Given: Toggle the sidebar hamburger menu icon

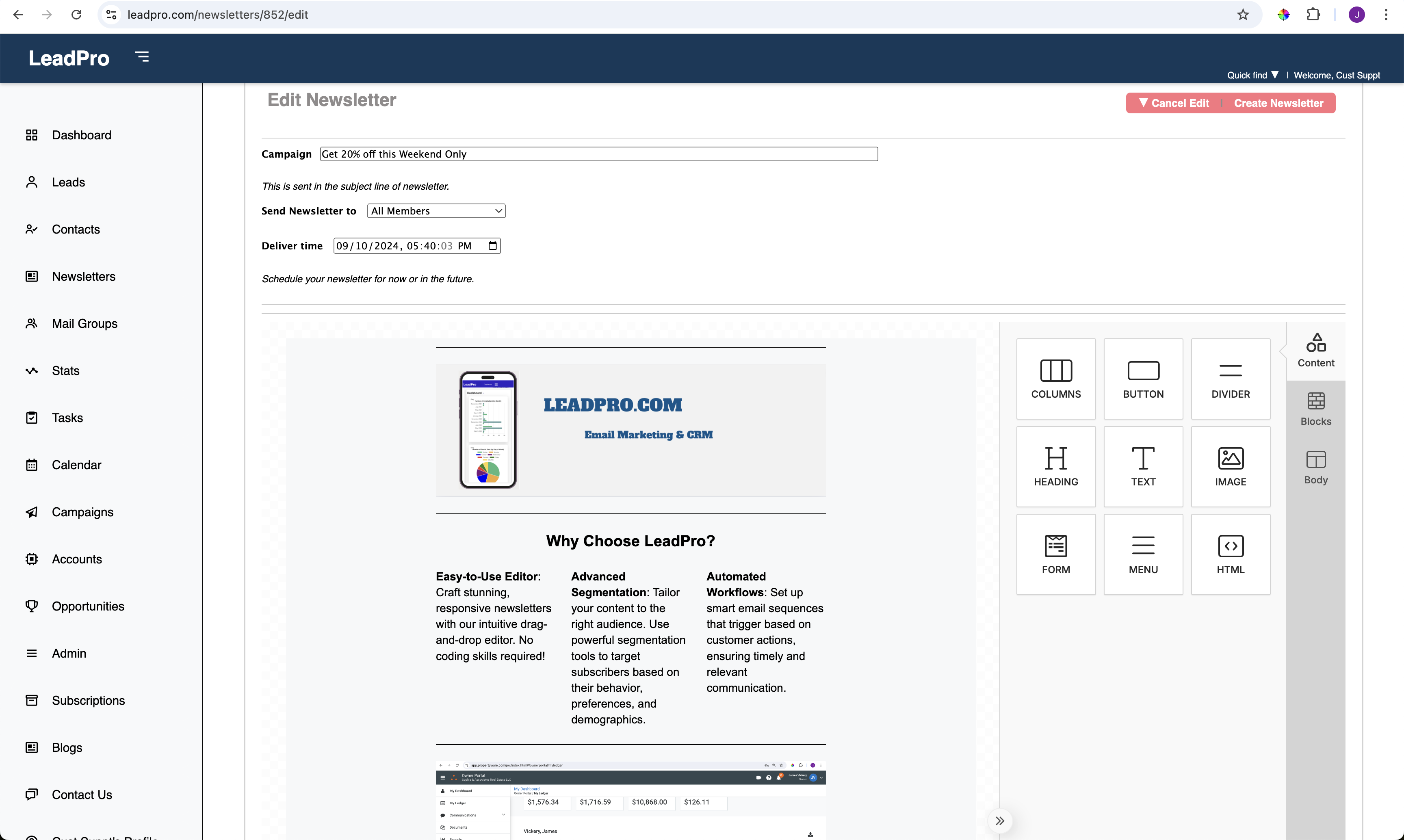Looking at the screenshot, I should pyautogui.click(x=142, y=56).
